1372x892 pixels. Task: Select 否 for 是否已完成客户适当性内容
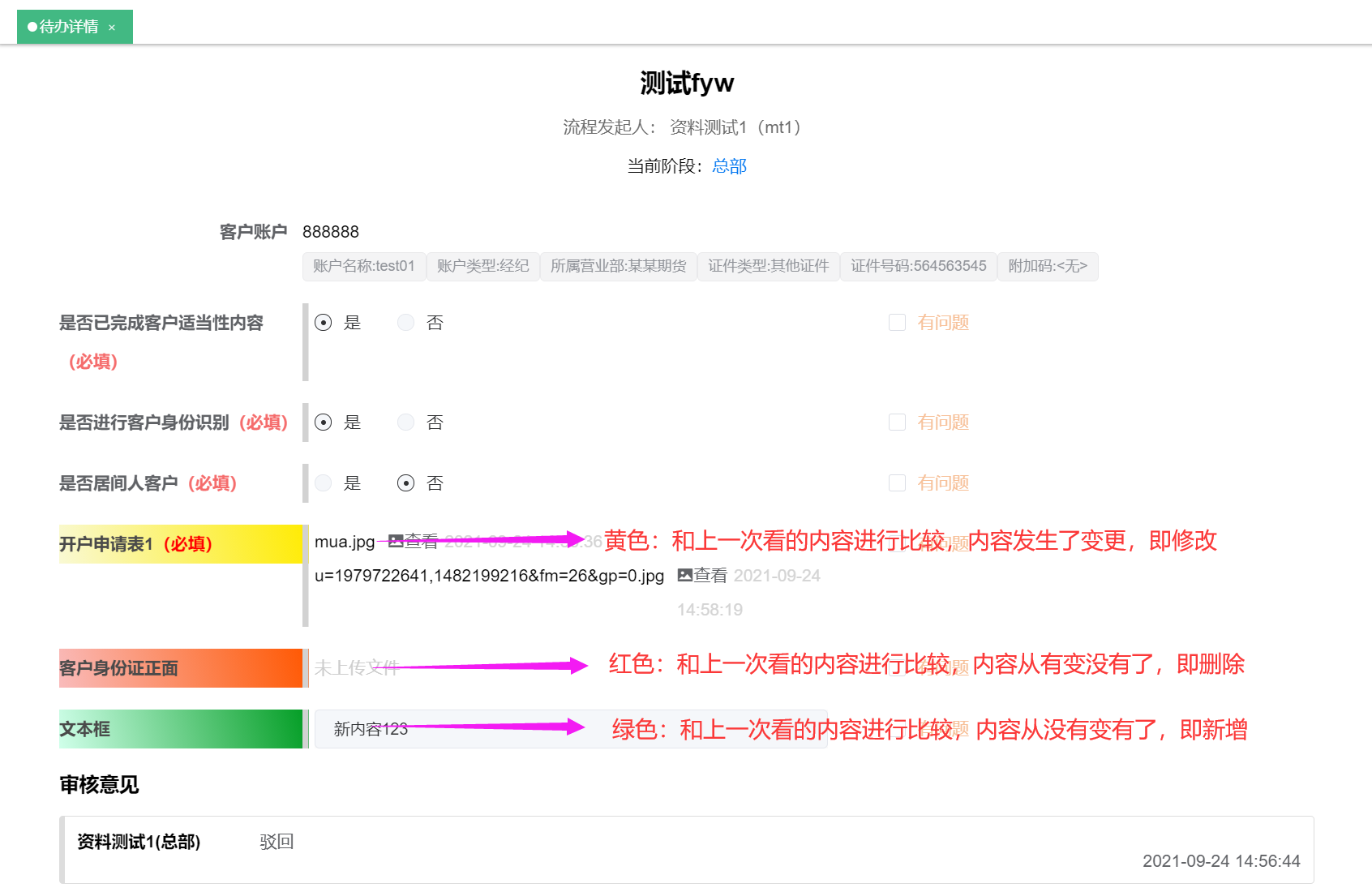tap(406, 323)
